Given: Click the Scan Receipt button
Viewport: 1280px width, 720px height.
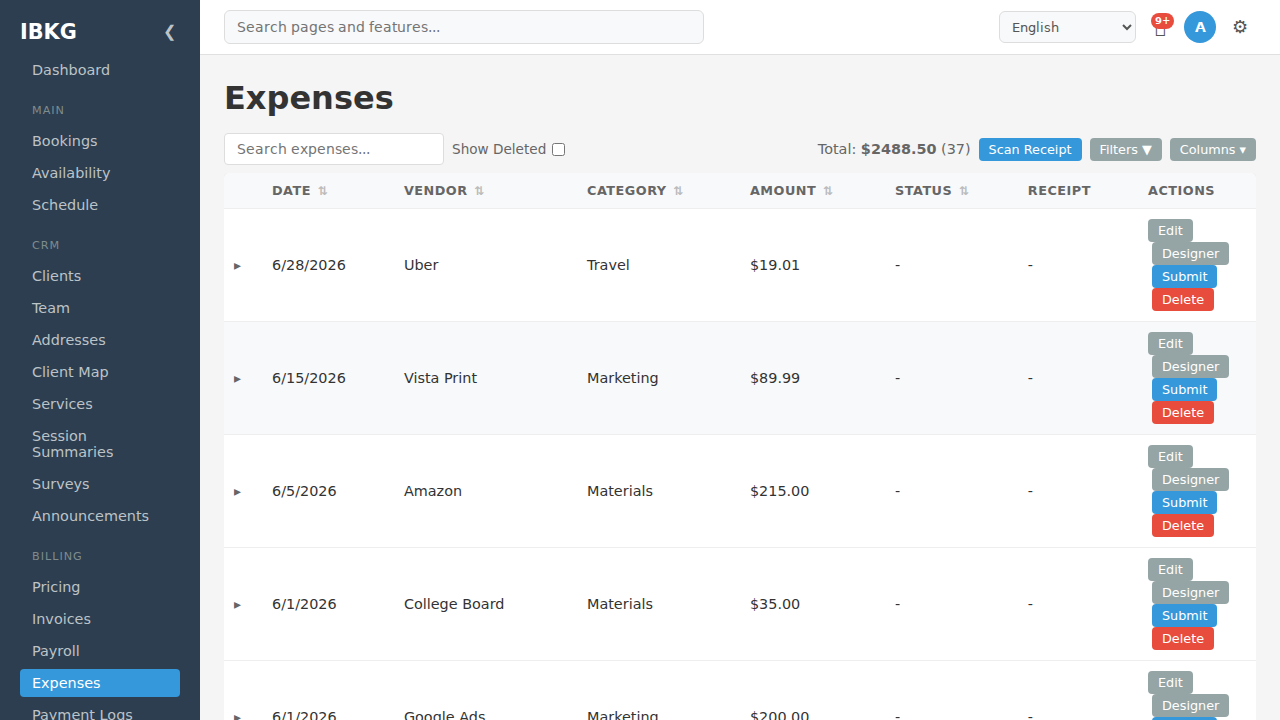Looking at the screenshot, I should click(x=1030, y=149).
